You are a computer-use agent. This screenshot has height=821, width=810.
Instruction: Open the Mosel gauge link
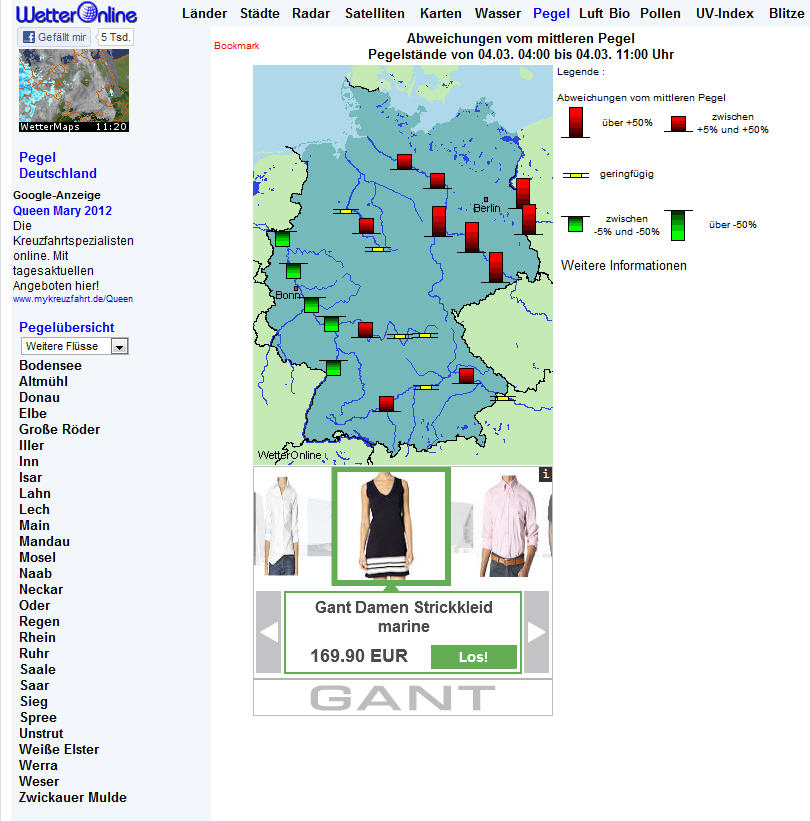(x=37, y=558)
